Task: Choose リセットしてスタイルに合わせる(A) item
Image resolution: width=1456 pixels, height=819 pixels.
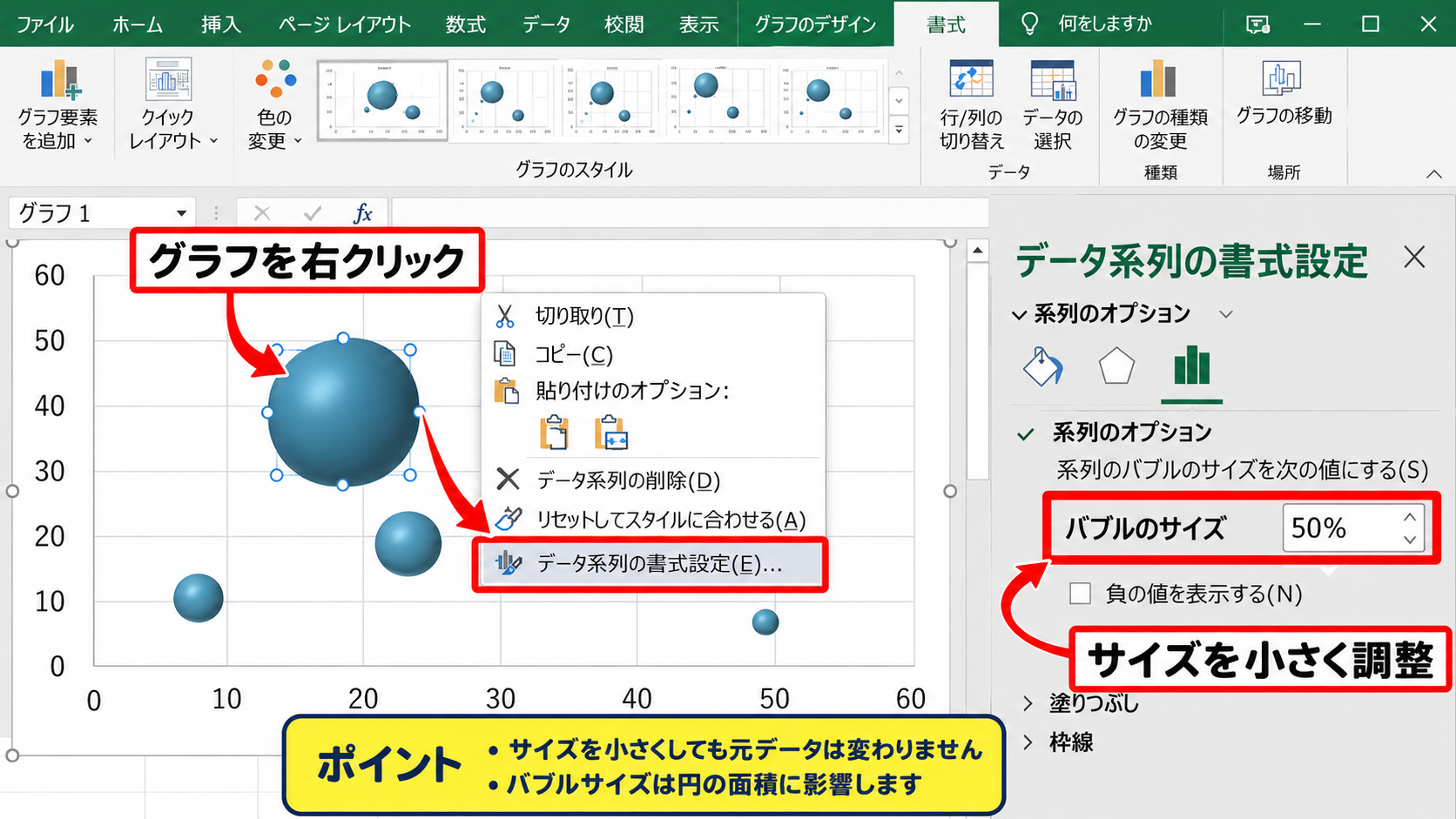Action: click(x=653, y=520)
